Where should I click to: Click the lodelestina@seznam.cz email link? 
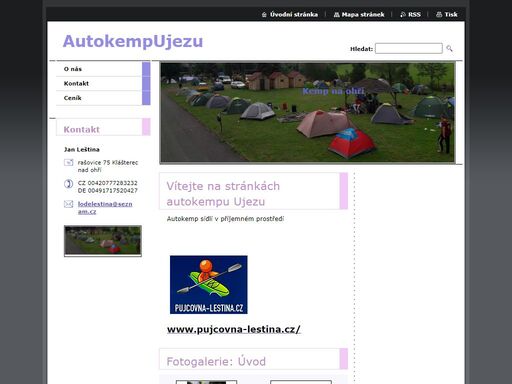point(105,208)
